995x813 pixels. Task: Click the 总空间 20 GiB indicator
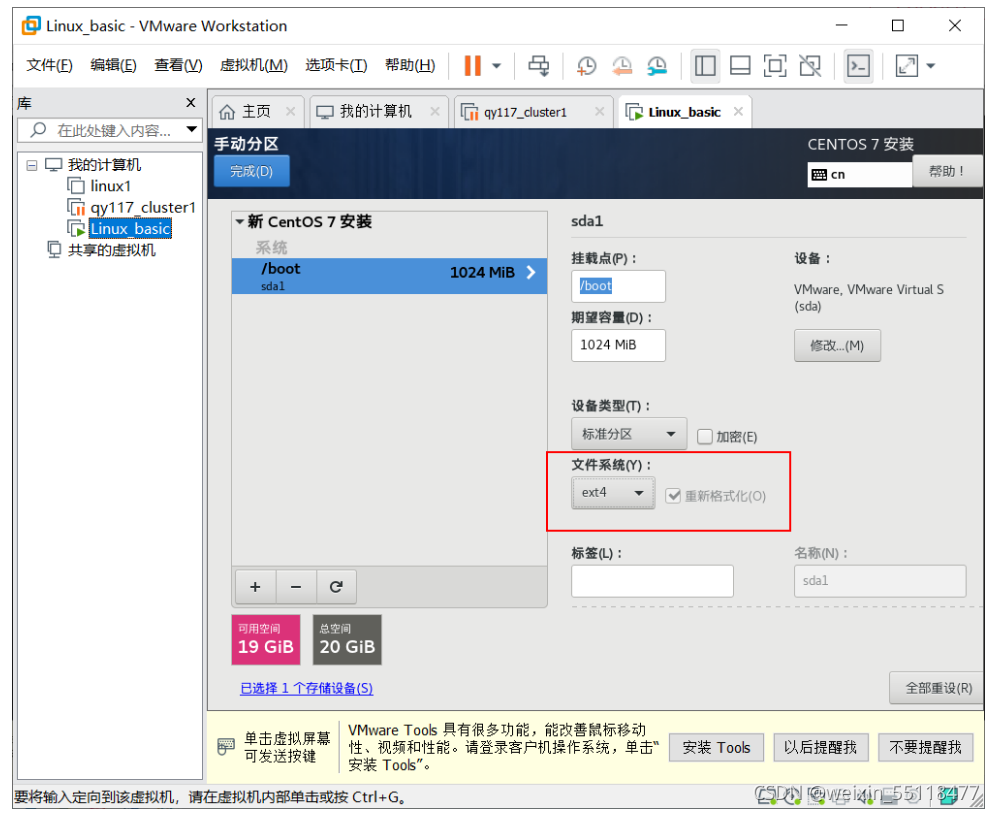tap(347, 640)
